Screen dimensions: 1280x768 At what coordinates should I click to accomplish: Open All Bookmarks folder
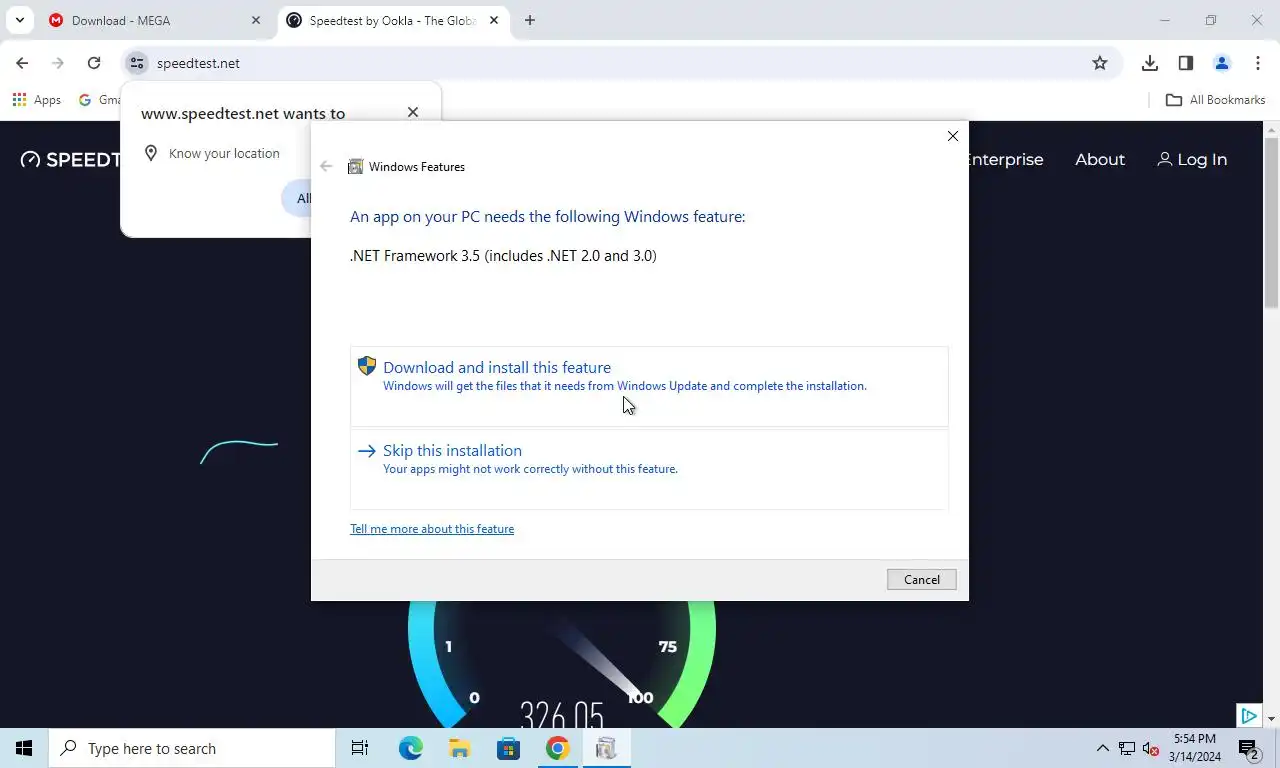(1216, 100)
